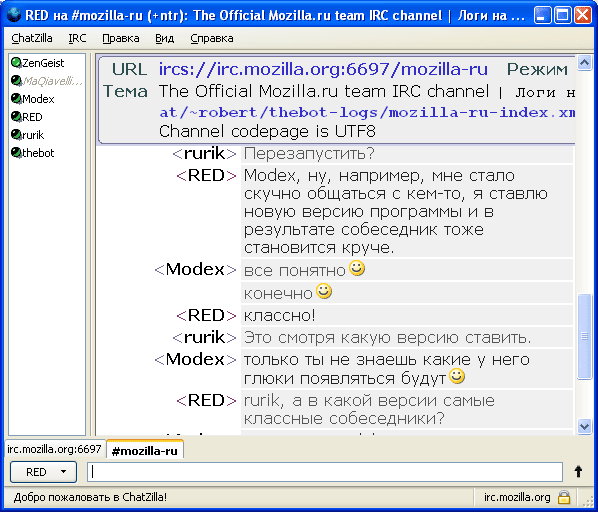This screenshot has width=598, height=512.
Task: Click the scroll up arrow of chat view
Action: click(584, 63)
